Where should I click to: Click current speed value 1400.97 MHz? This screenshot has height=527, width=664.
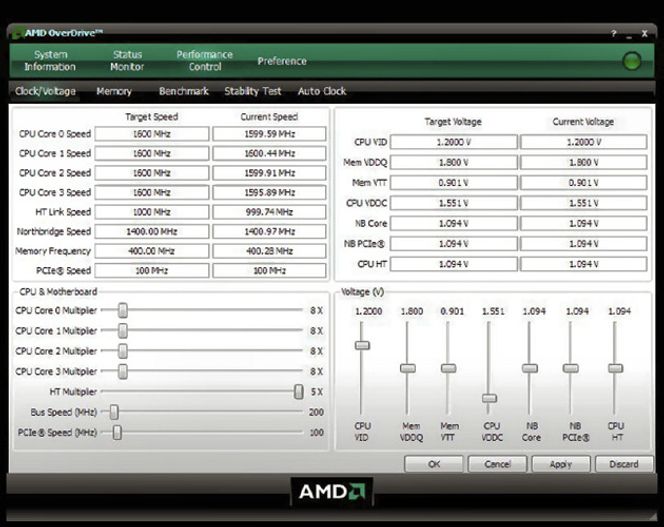(x=269, y=231)
